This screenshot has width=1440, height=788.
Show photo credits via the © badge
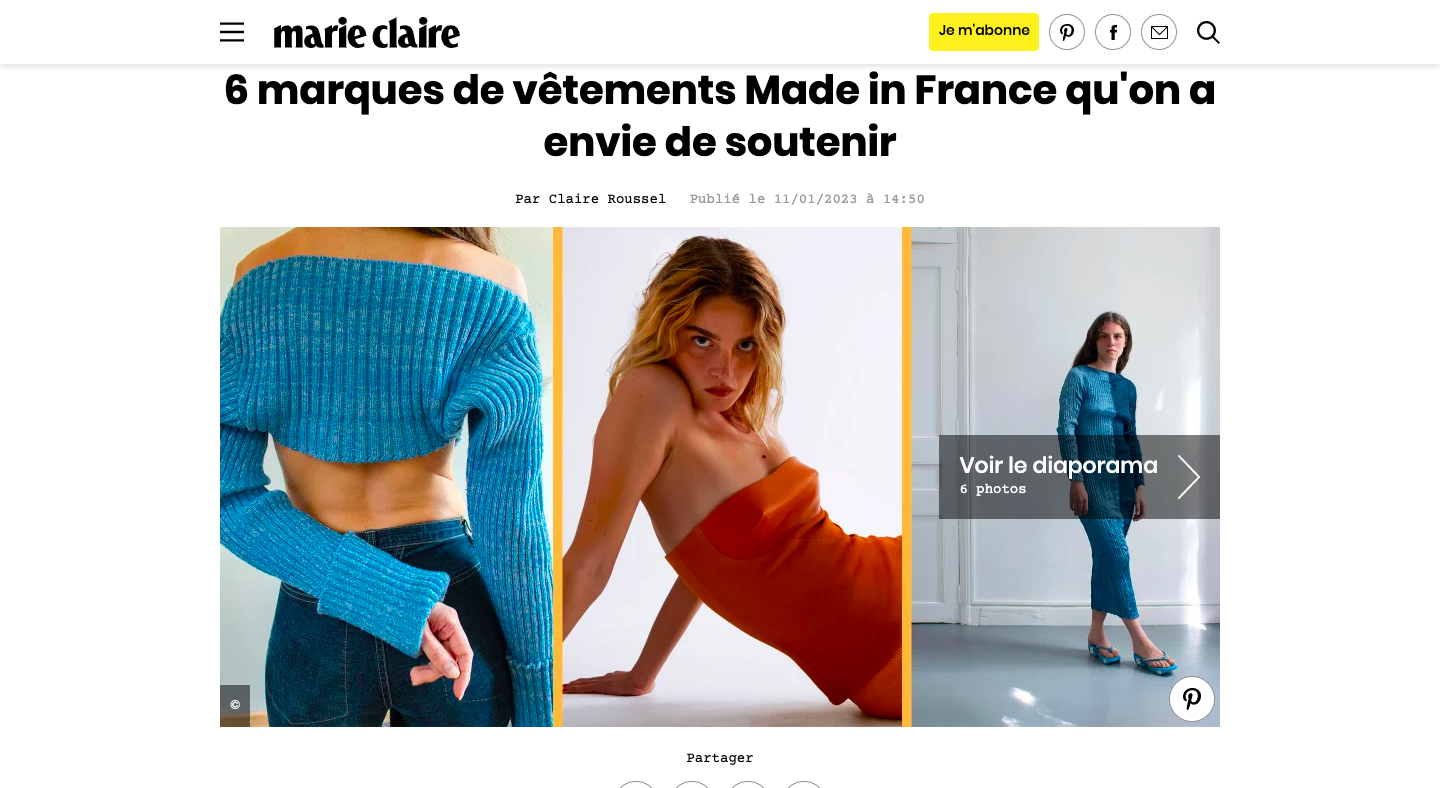pos(235,705)
